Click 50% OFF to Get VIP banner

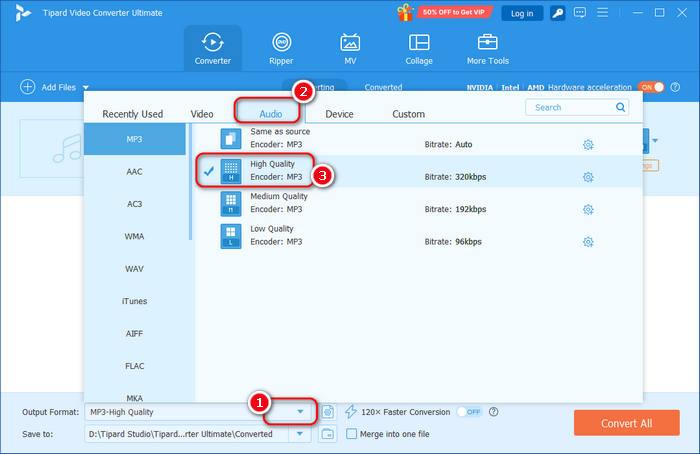[454, 12]
